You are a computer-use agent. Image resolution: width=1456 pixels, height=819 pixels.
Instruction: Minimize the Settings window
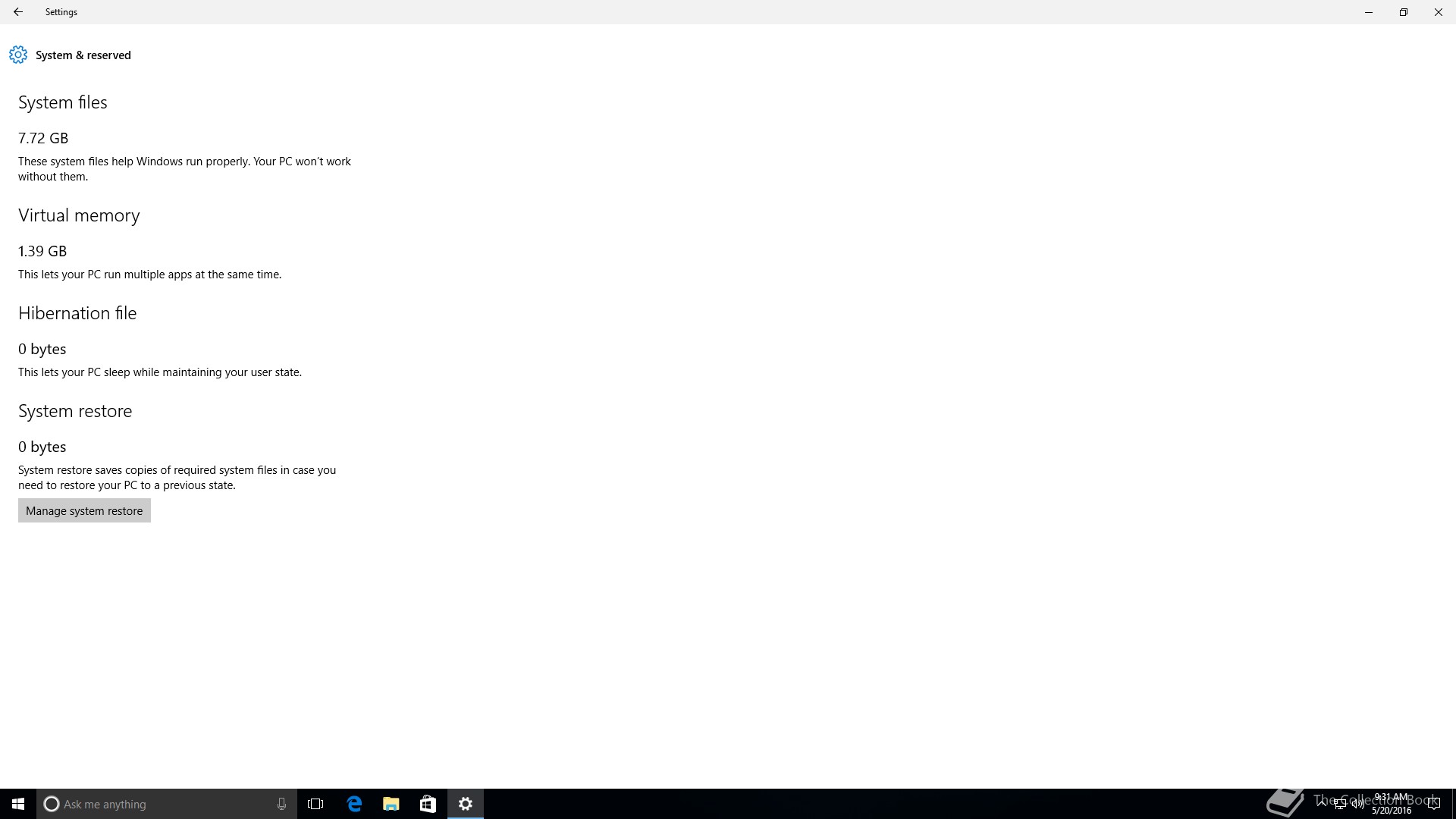point(1369,12)
